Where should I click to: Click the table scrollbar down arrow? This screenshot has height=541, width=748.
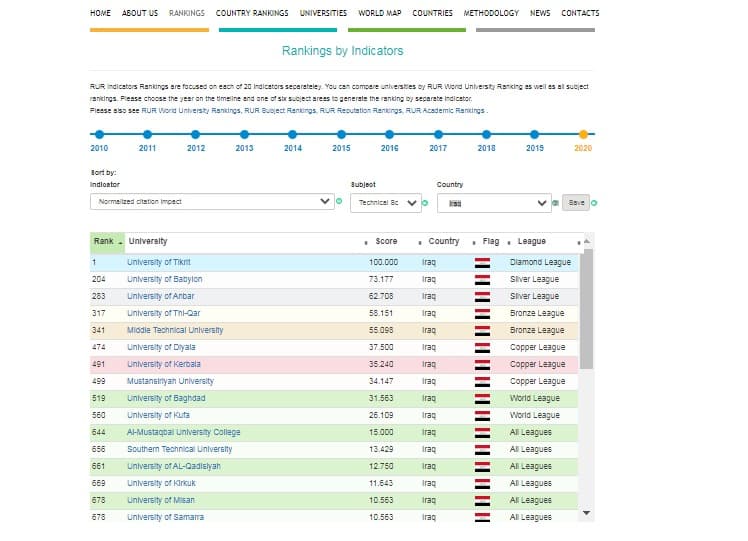(587, 514)
